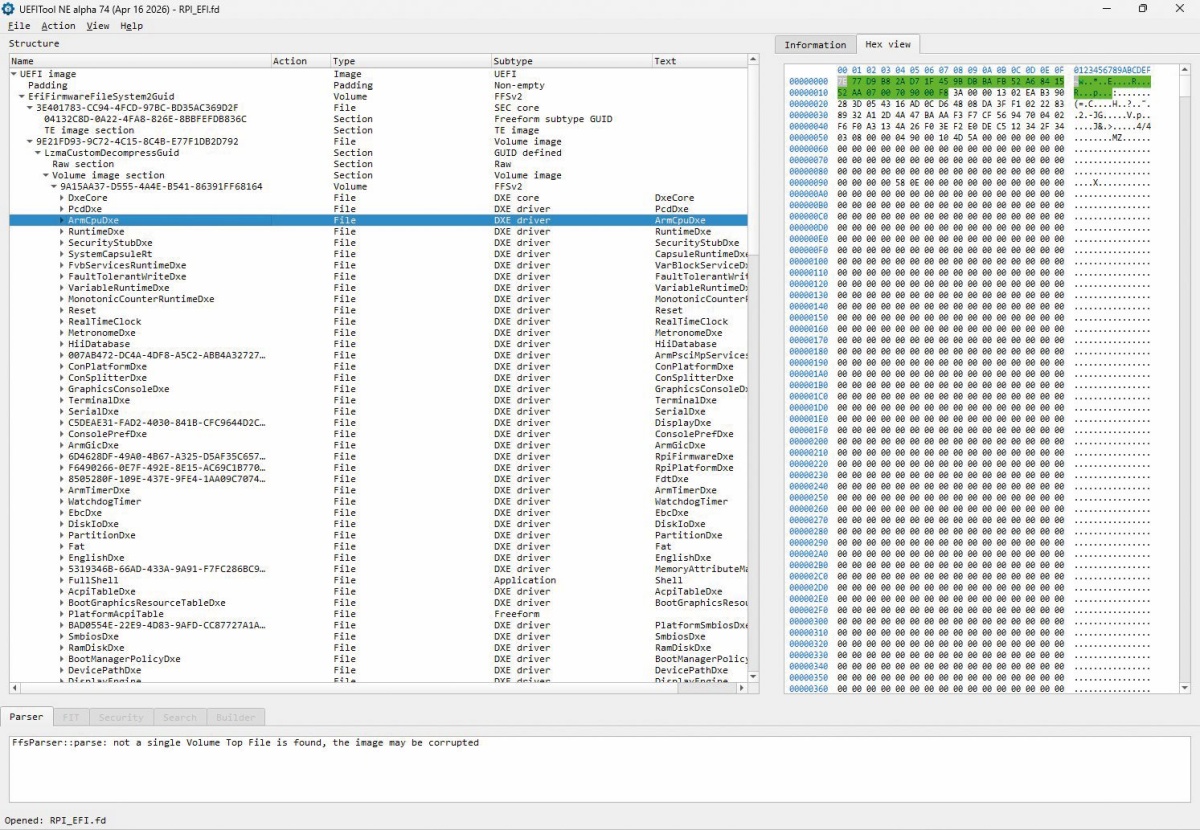This screenshot has height=830, width=1200.
Task: Sort by the Action column header
Action: click(300, 61)
